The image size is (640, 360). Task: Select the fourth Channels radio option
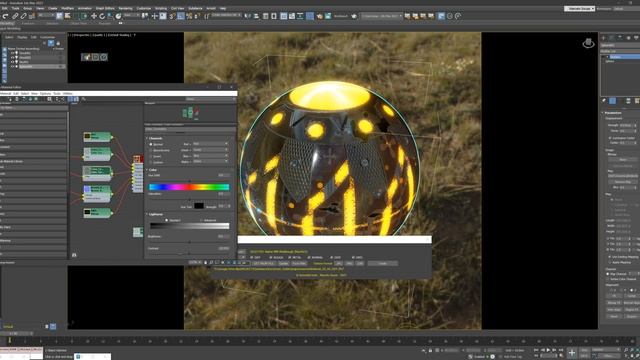(x=151, y=162)
